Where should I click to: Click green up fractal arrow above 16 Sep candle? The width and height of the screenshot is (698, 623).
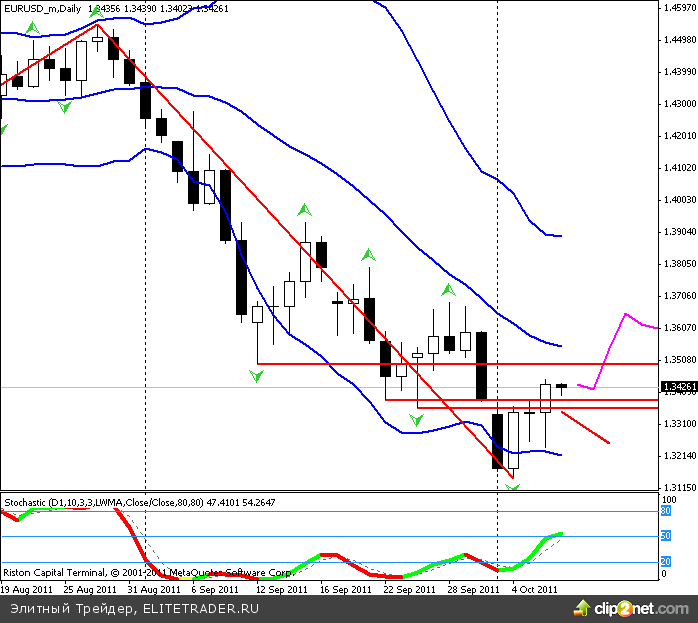click(x=304, y=210)
